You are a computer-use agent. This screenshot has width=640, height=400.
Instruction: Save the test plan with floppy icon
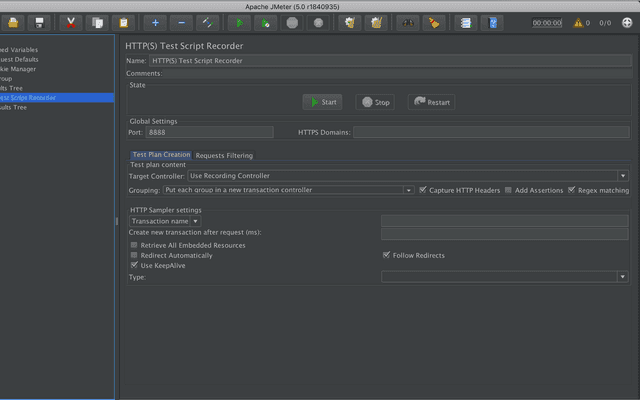(39, 23)
